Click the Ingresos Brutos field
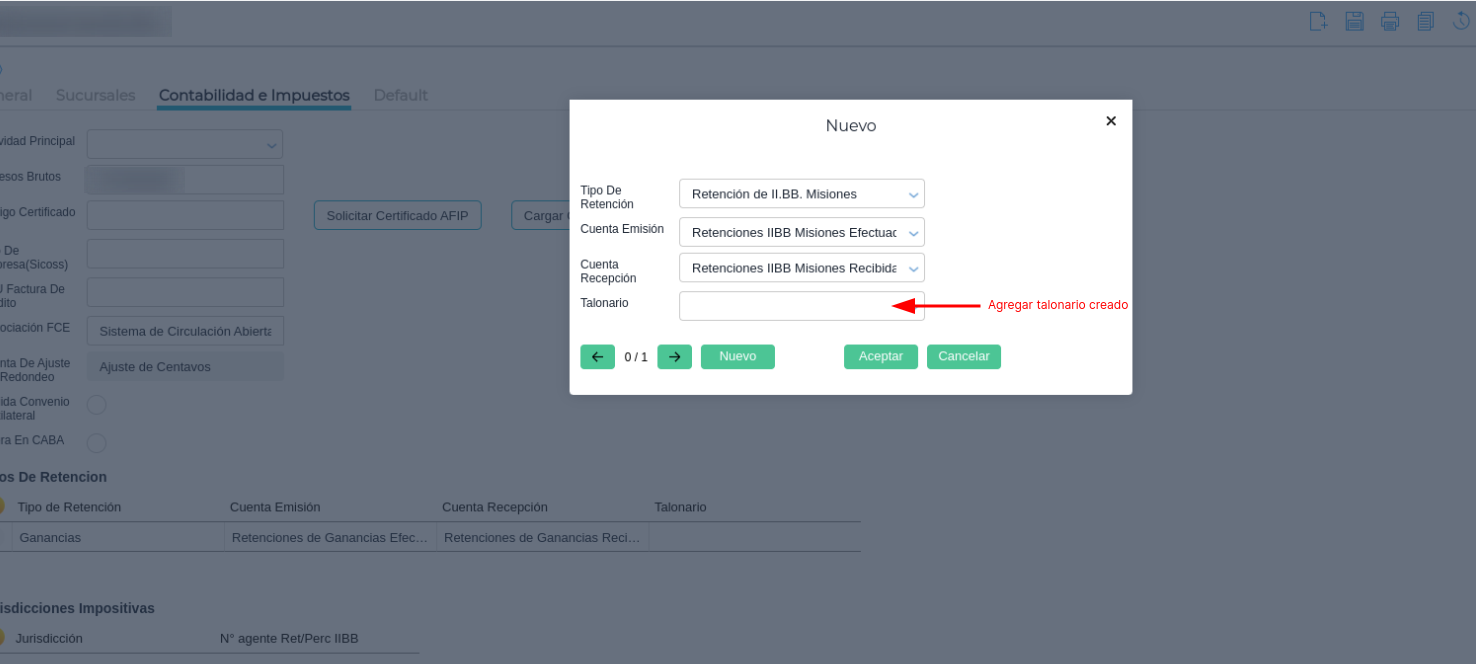The height and width of the screenshot is (664, 1476). coord(185,180)
